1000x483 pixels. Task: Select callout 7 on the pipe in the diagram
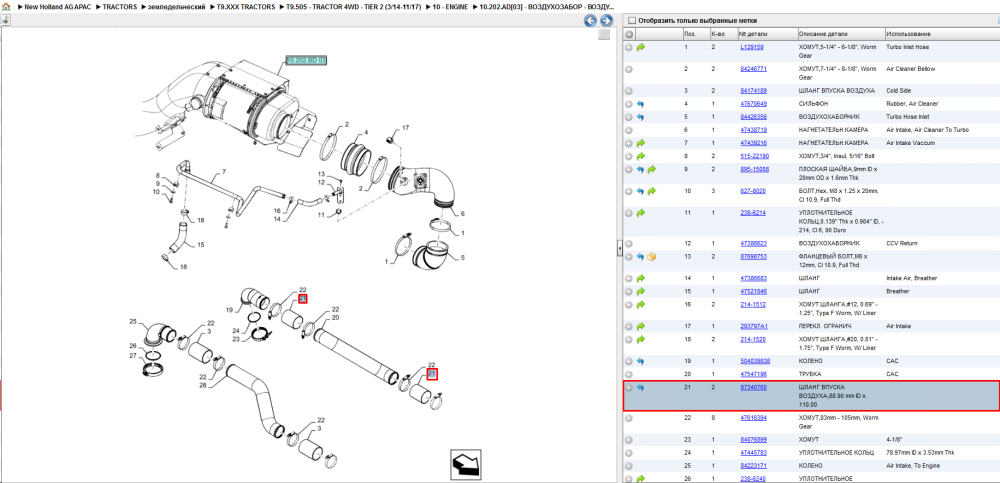[x=224, y=172]
